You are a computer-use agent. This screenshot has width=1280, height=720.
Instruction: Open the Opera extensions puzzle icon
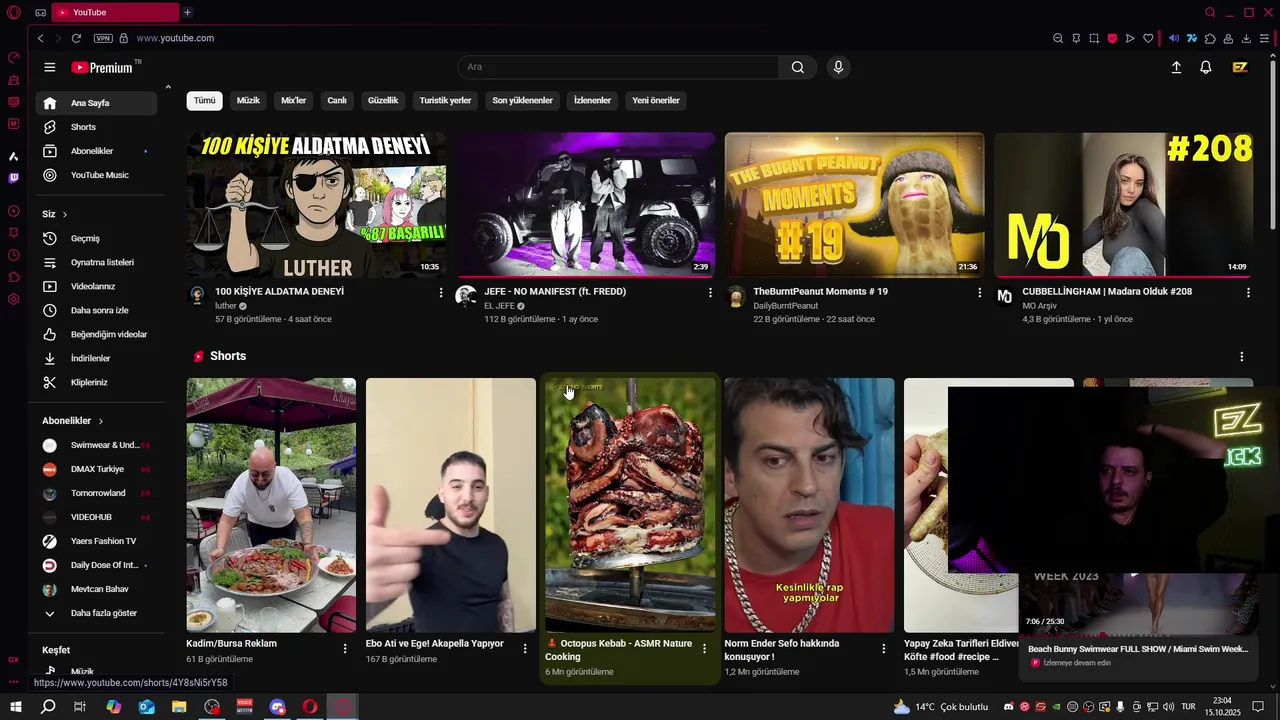[1210, 38]
